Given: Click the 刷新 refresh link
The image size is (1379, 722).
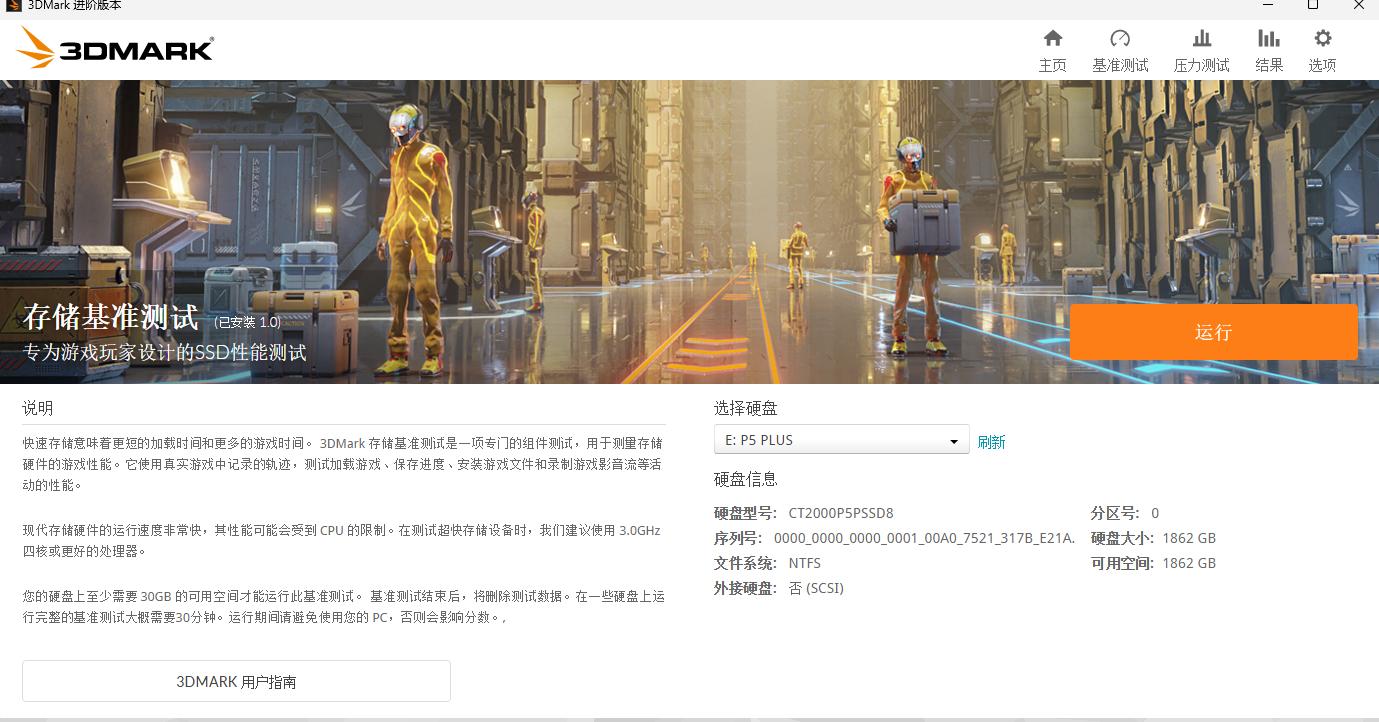Looking at the screenshot, I should click(x=991, y=441).
